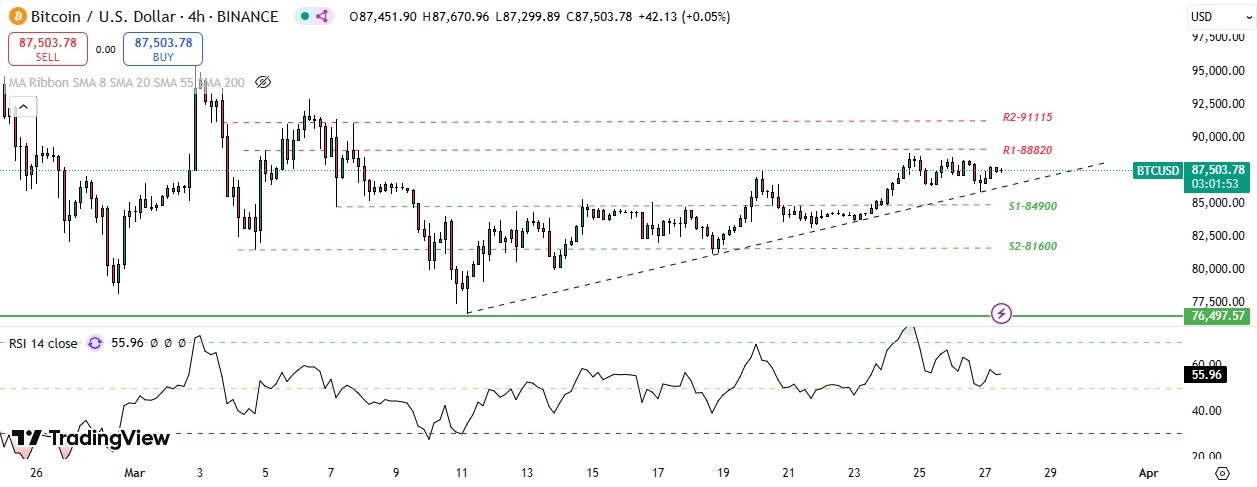Viewport: 1257px width, 487px height.
Task: Toggle MA Ribbon visibility eye icon
Action: (x=263, y=82)
